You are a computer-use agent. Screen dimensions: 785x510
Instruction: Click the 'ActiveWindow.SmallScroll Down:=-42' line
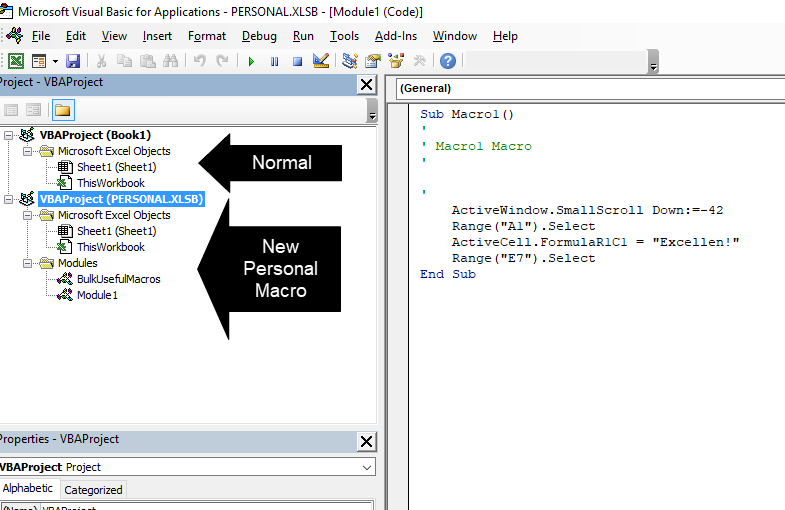587,210
